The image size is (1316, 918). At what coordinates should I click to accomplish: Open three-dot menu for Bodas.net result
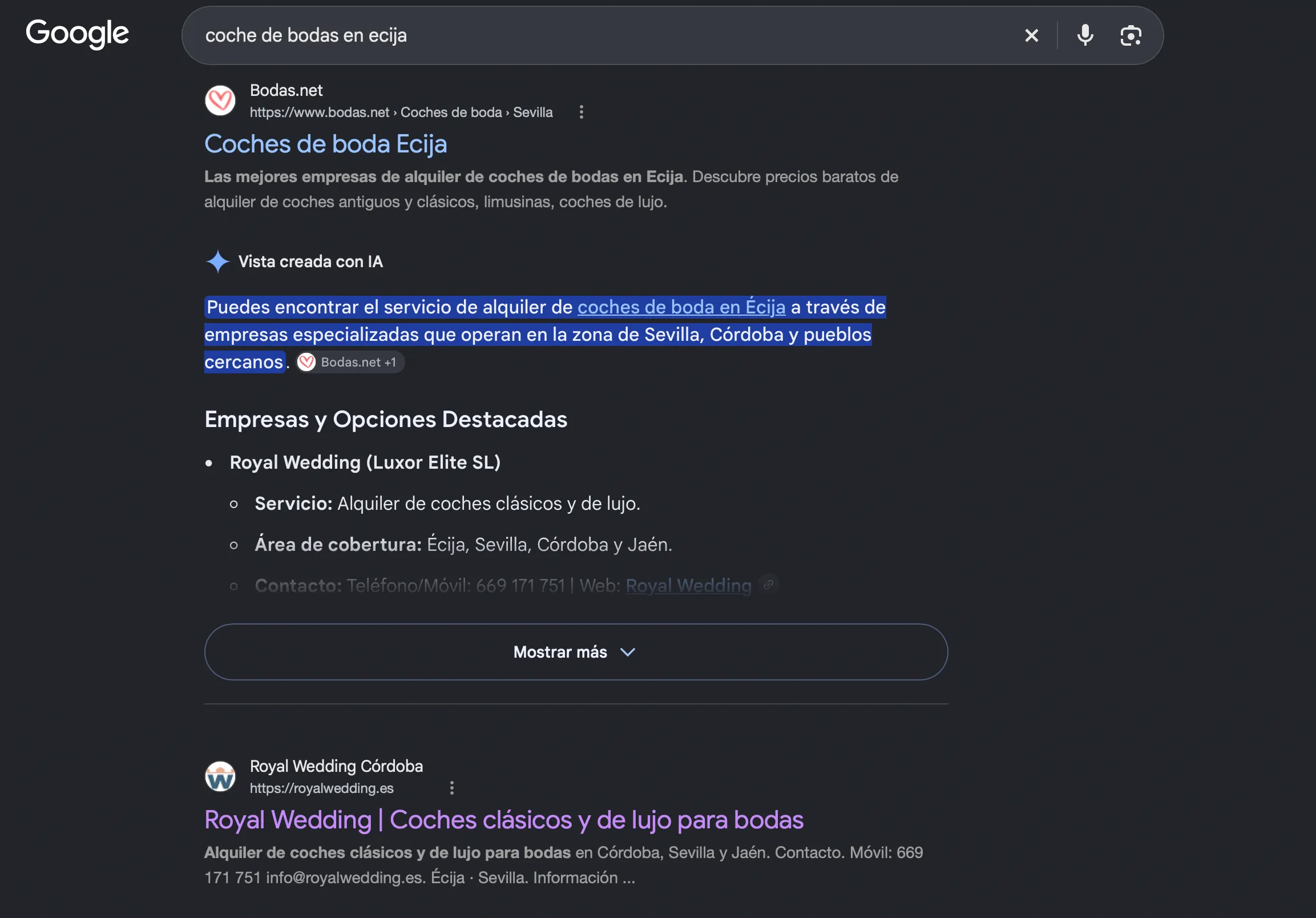(x=581, y=112)
